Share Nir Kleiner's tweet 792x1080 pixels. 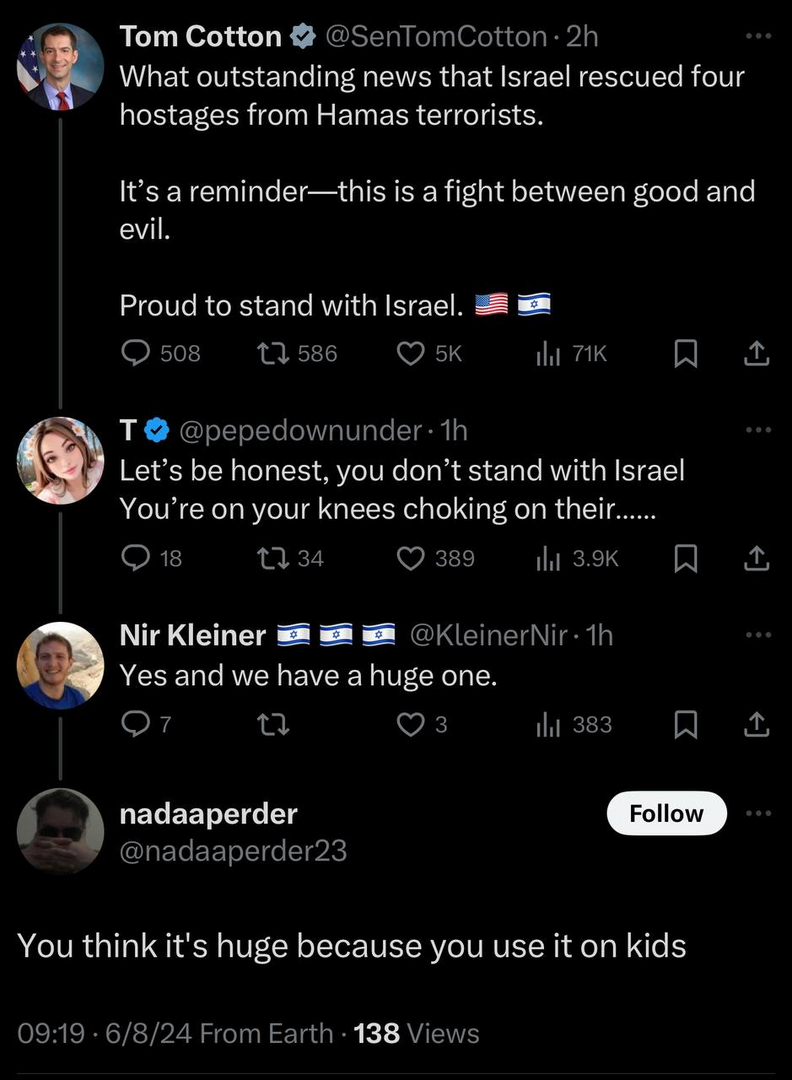[757, 725]
